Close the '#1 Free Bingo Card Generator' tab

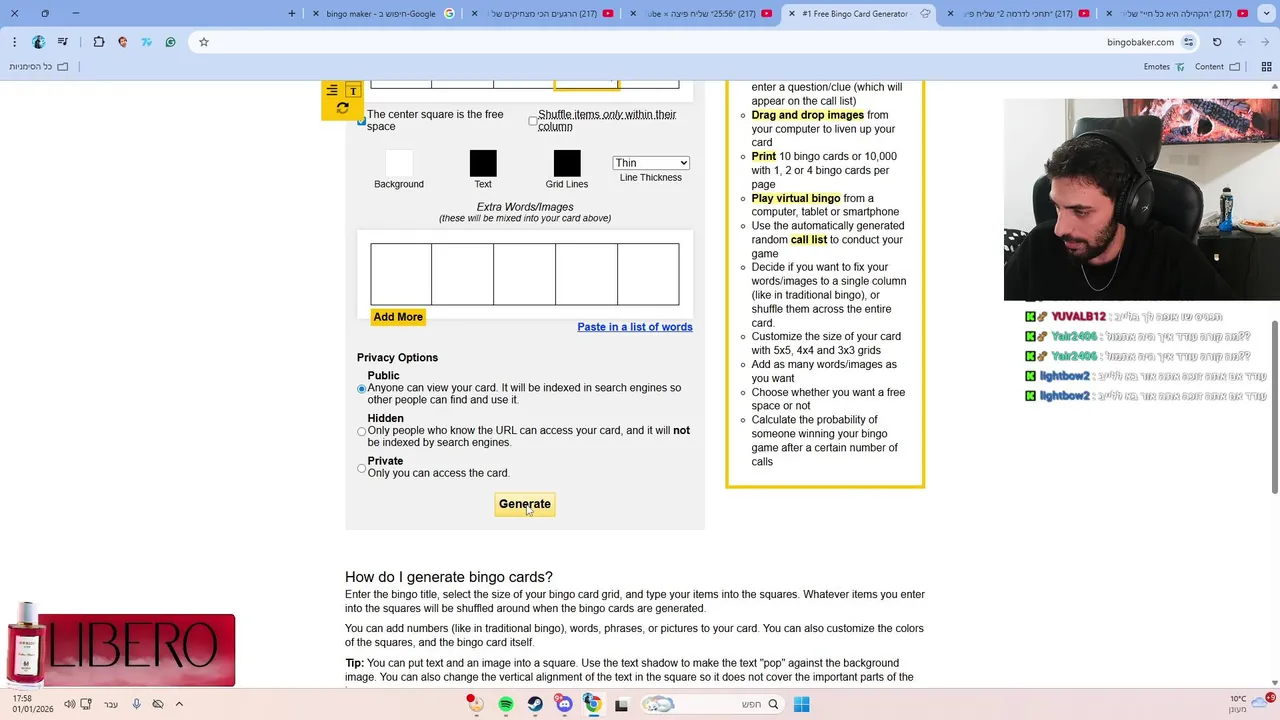click(x=792, y=14)
